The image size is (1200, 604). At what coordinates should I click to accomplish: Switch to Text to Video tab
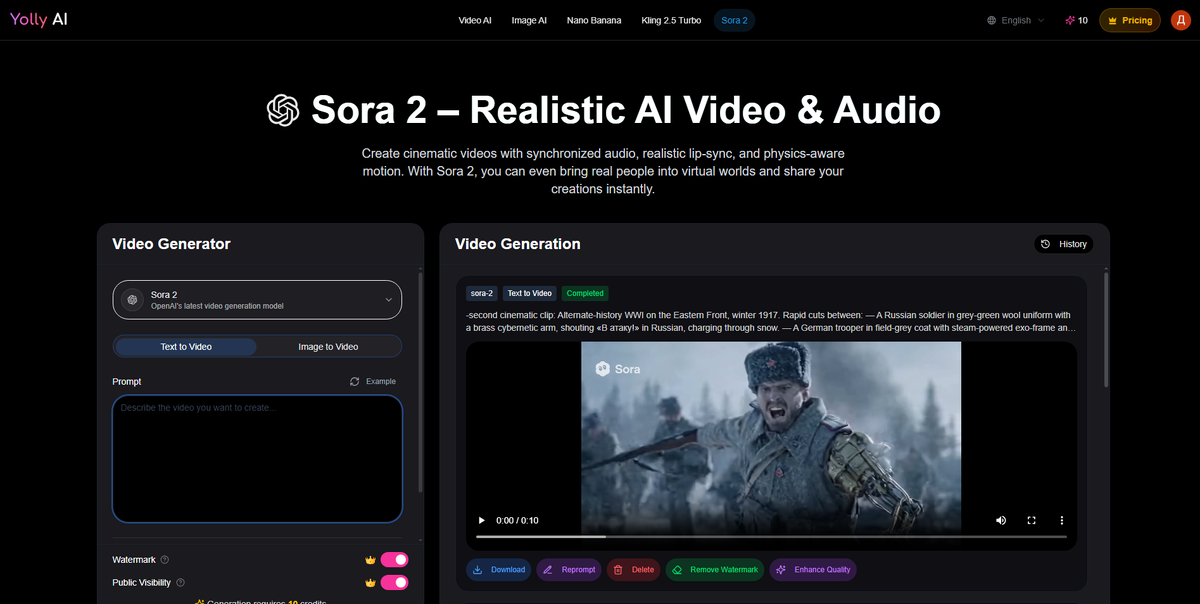coord(186,347)
